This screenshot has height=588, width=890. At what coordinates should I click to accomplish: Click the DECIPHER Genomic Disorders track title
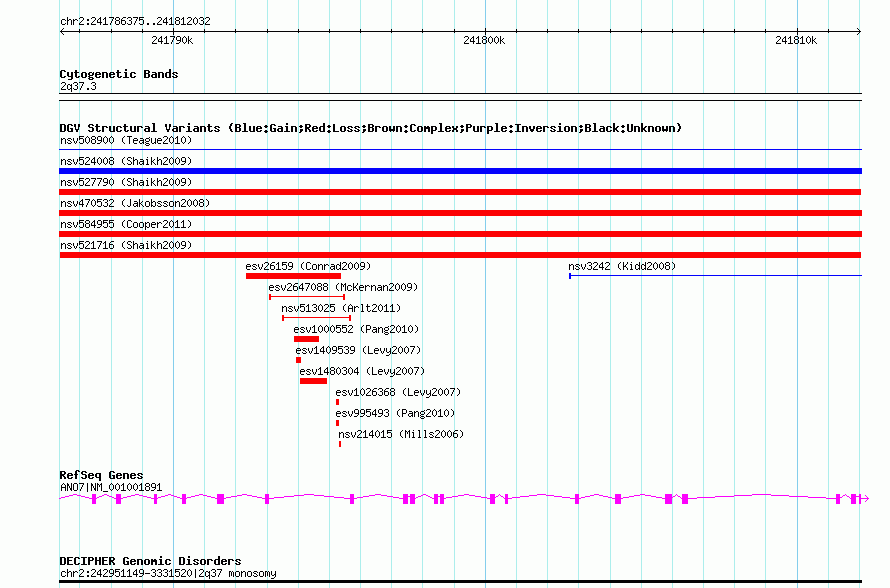click(150, 561)
